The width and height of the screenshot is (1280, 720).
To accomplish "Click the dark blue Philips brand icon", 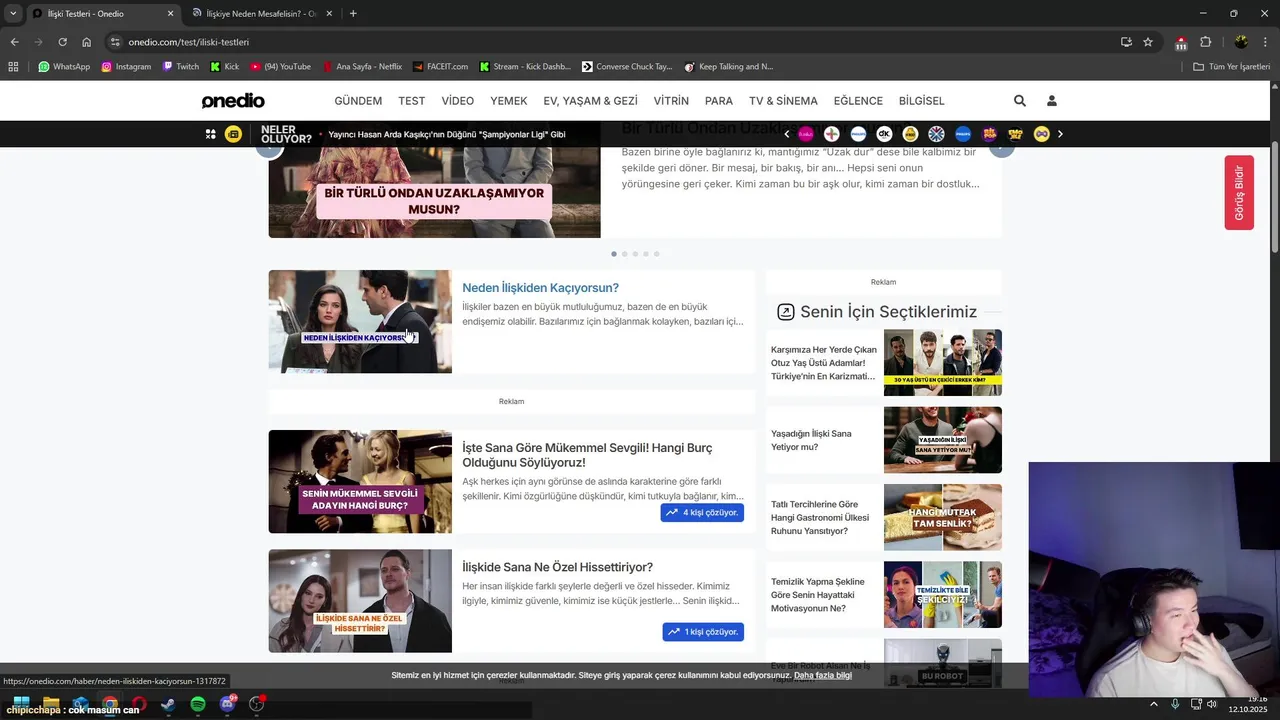I will point(963,134).
